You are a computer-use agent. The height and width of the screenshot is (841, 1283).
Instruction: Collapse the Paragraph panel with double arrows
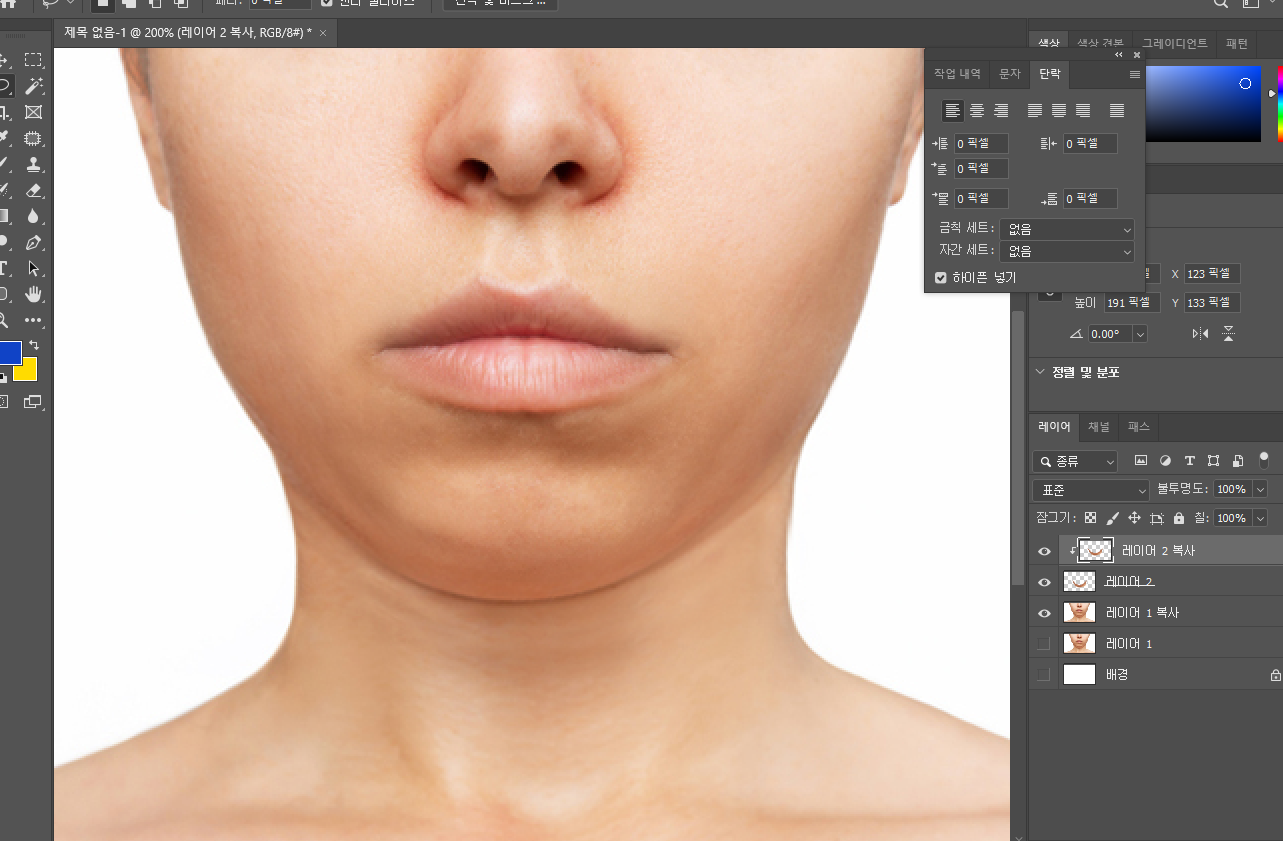click(1119, 55)
